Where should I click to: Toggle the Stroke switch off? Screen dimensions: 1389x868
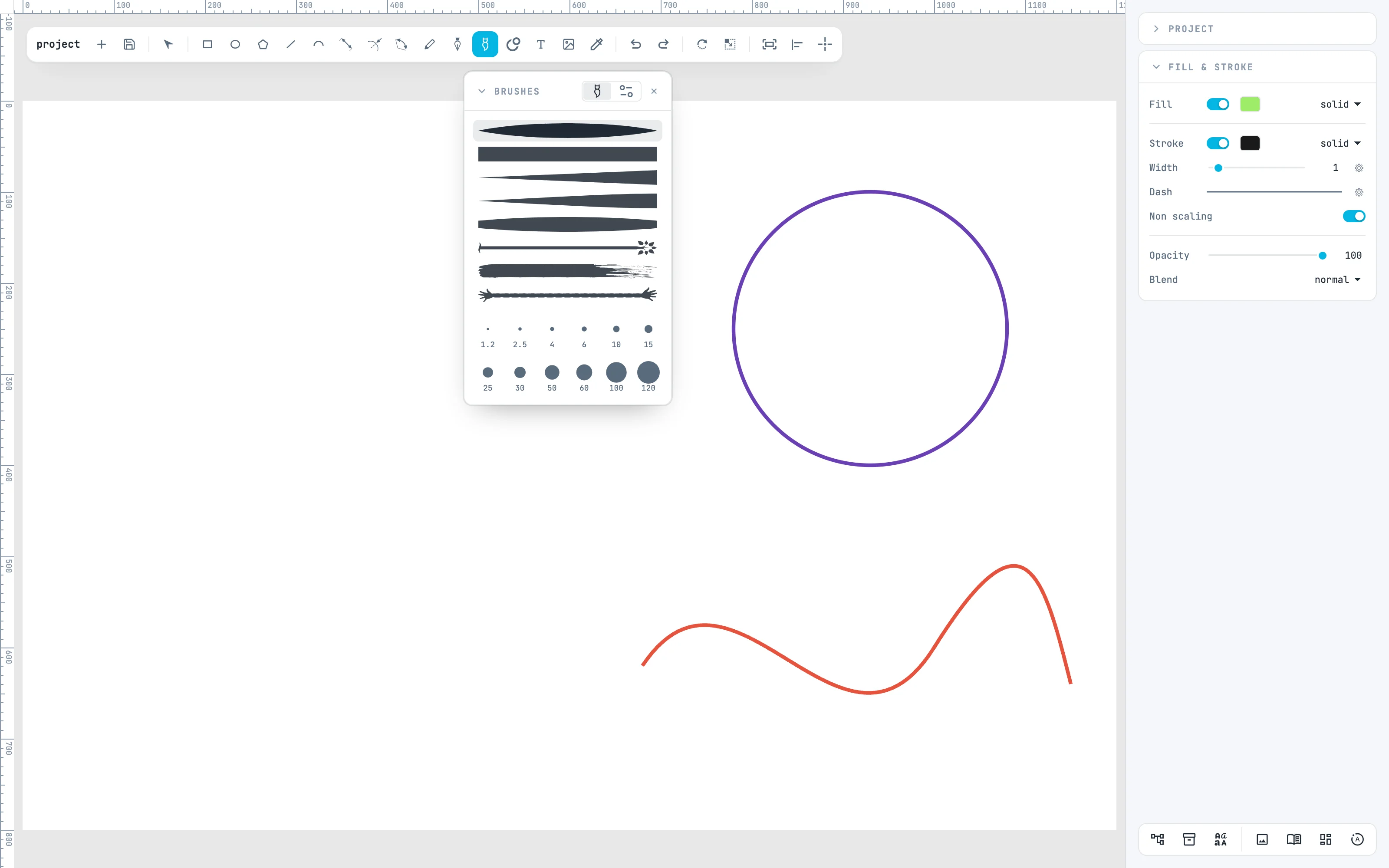[x=1218, y=143]
